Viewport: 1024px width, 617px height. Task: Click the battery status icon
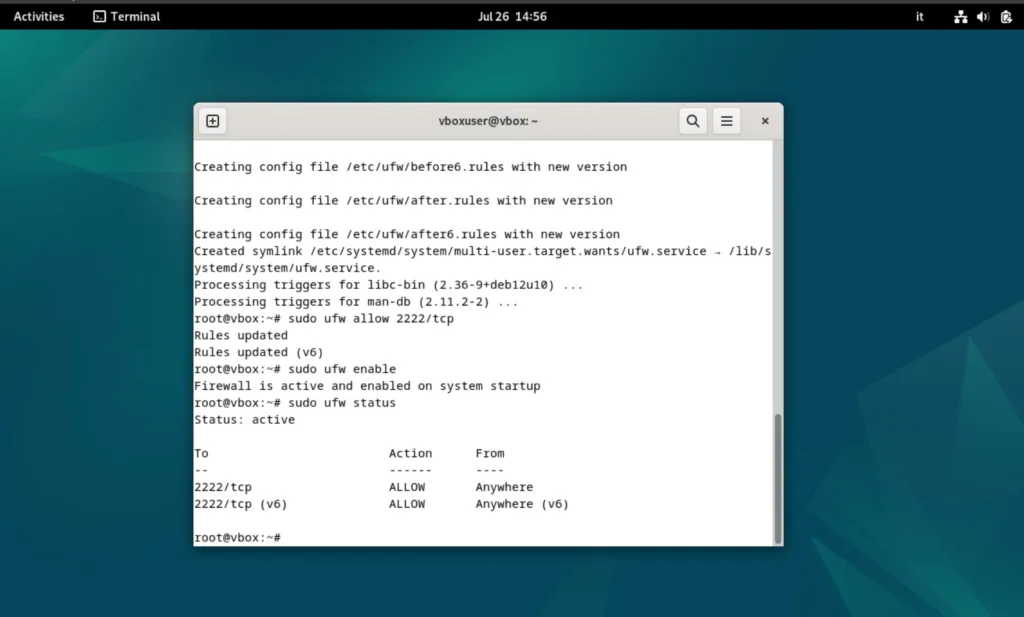pyautogui.click(x=1006, y=17)
